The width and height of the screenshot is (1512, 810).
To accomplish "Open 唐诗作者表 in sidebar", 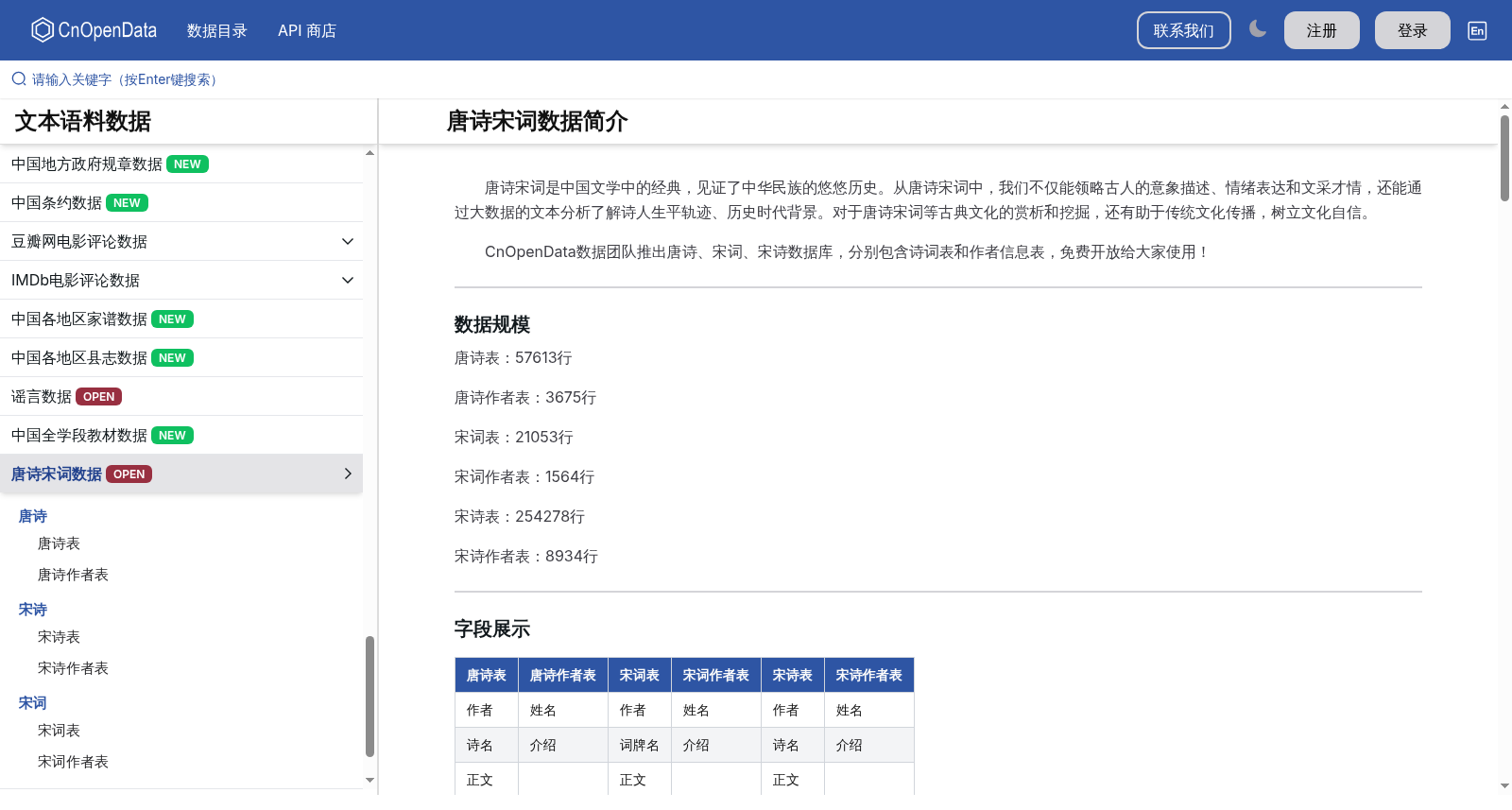I will point(73,575).
